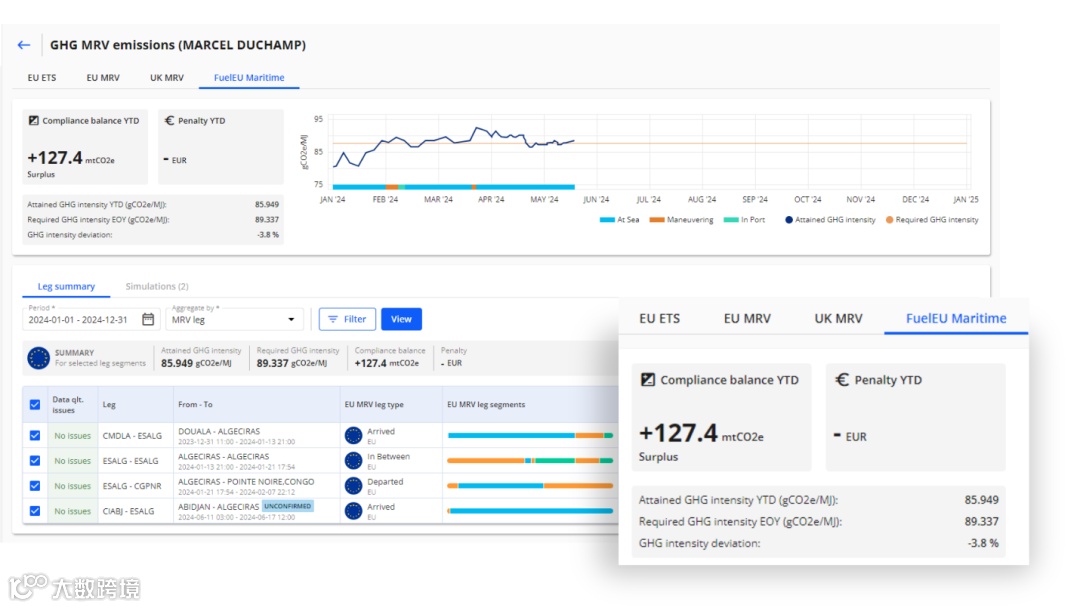
Task: Click the EU flag icon in the Departed row
Action: point(353,486)
